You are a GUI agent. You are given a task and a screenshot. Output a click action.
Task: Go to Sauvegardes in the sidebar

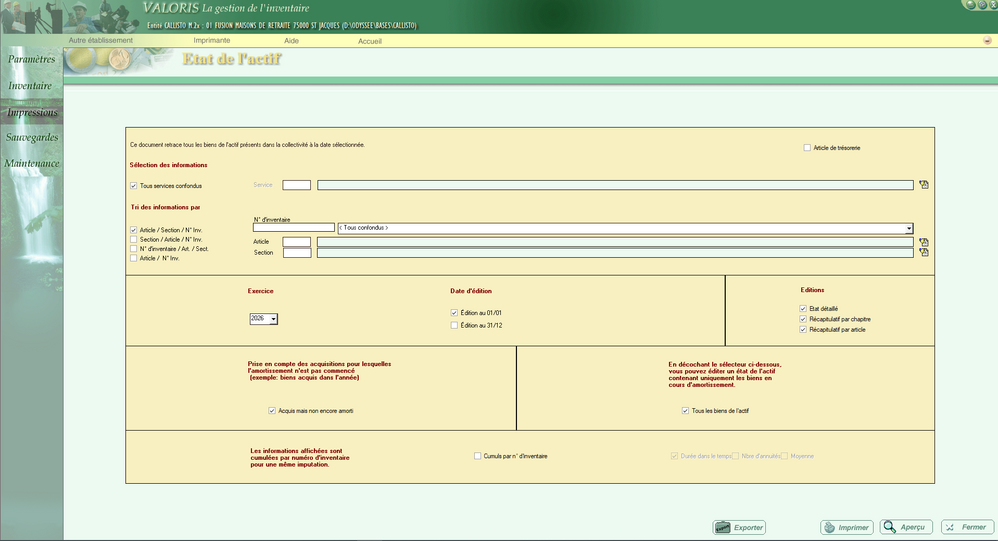[32, 137]
